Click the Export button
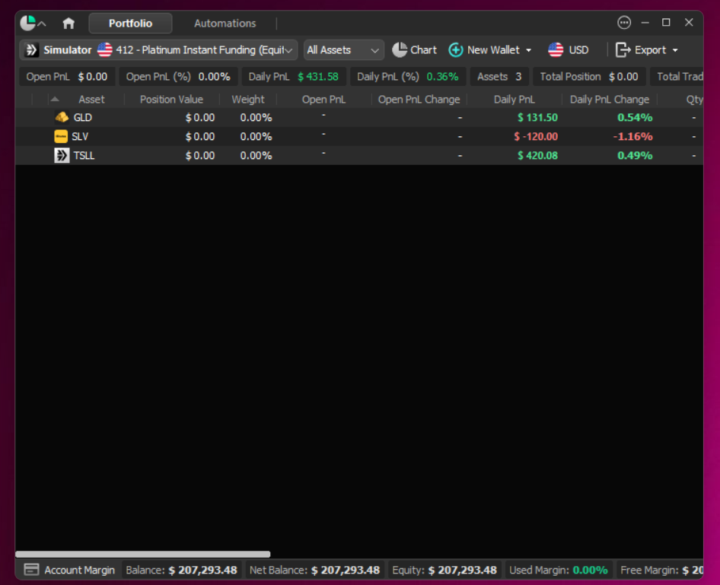The image size is (720, 585). (647, 50)
